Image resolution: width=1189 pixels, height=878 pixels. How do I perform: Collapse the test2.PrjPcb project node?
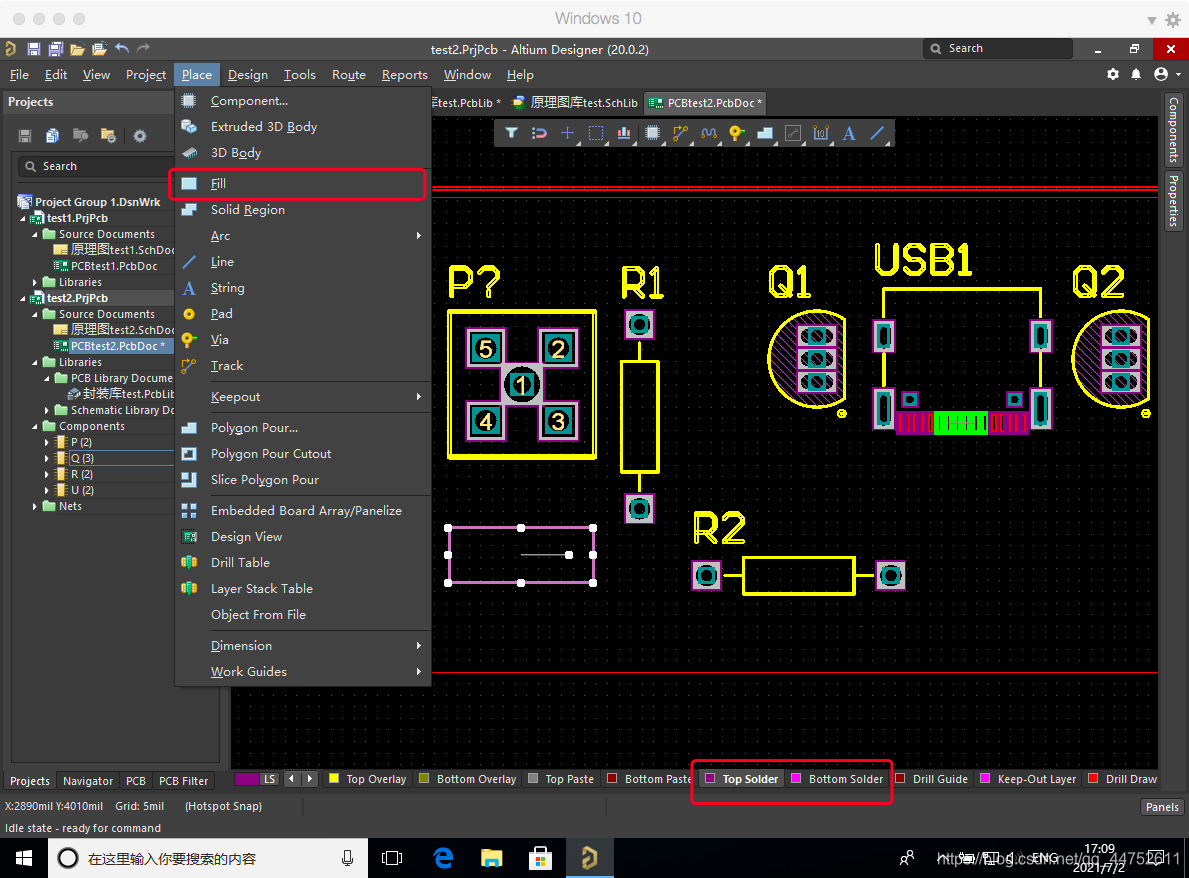coord(23,298)
